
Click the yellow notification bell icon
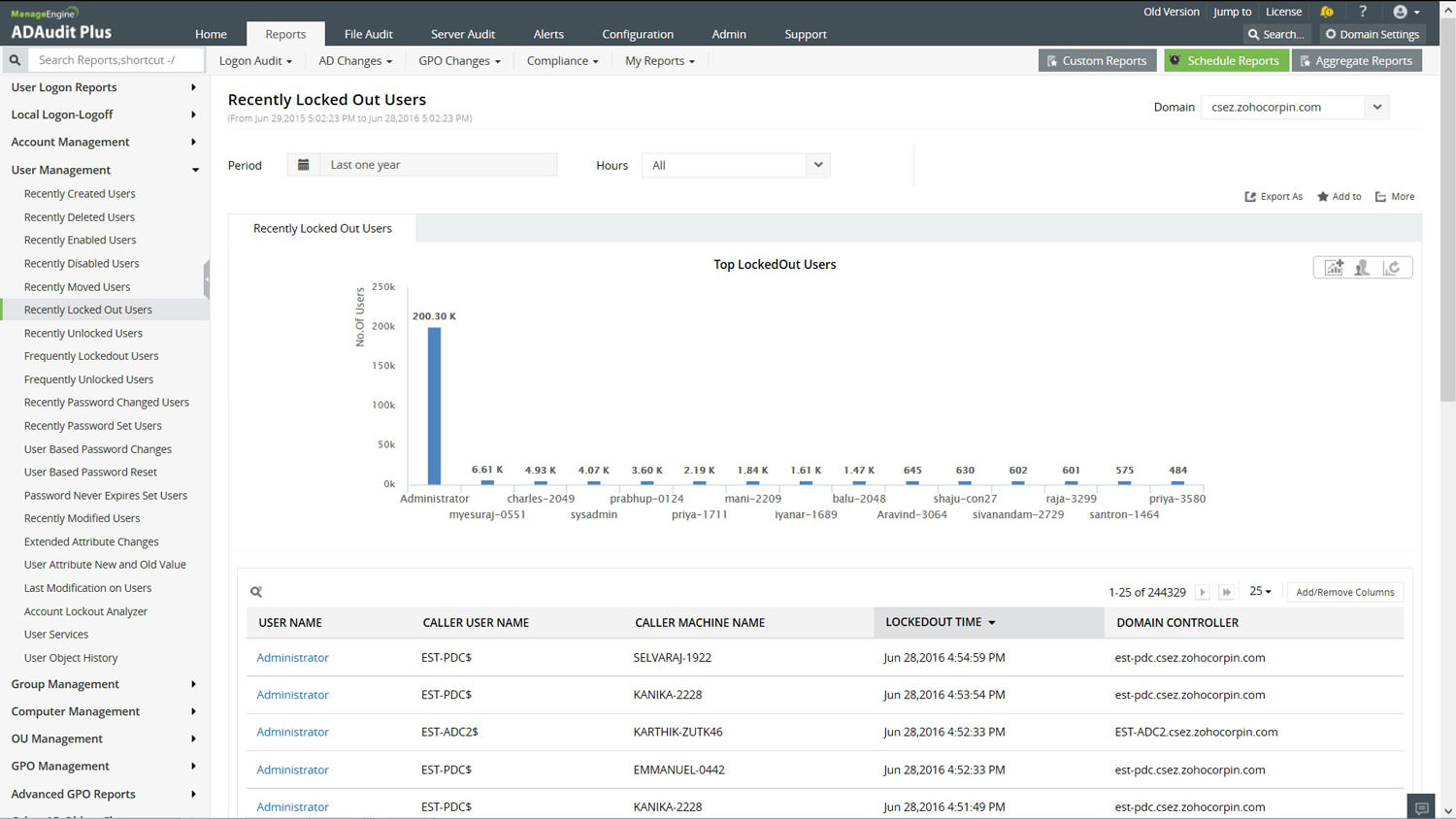point(1326,12)
